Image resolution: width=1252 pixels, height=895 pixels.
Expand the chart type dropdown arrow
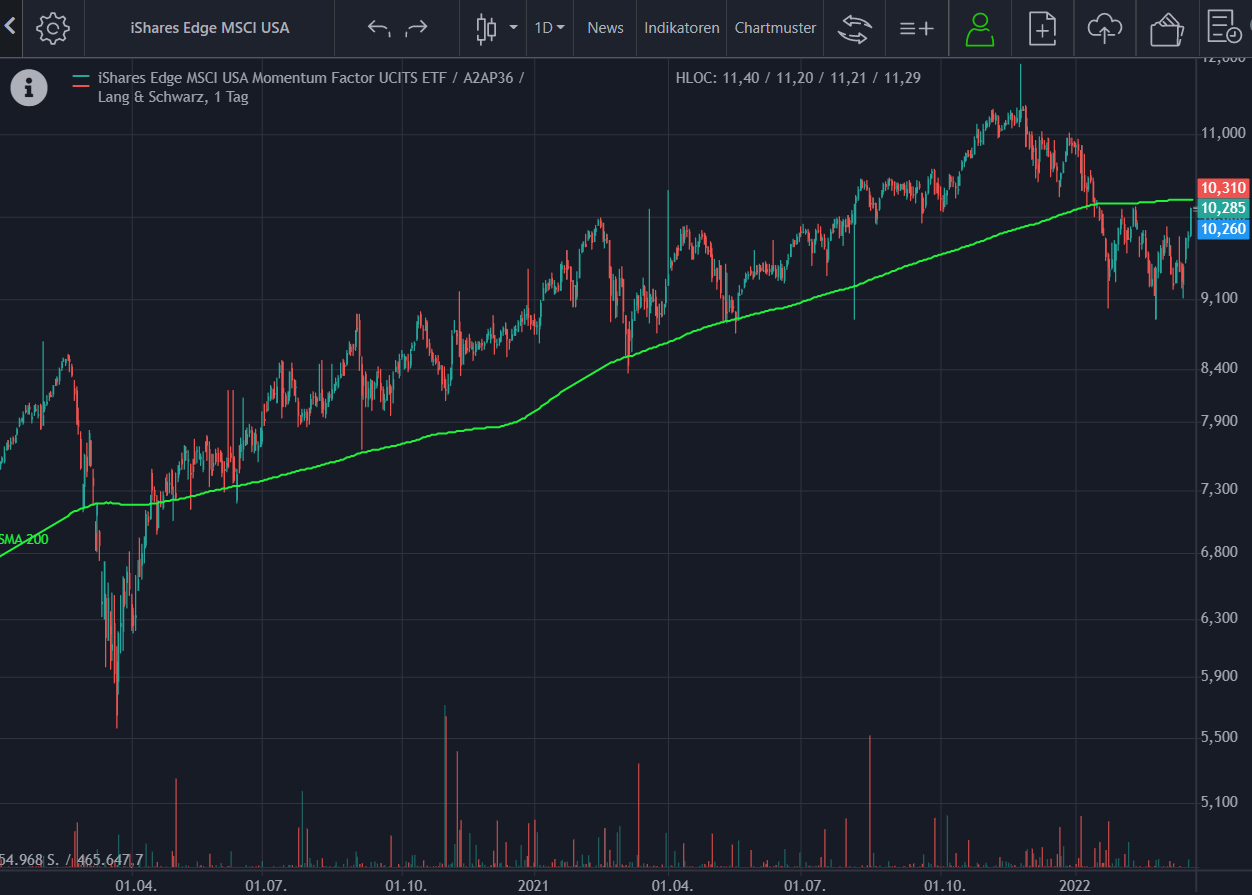click(x=513, y=28)
